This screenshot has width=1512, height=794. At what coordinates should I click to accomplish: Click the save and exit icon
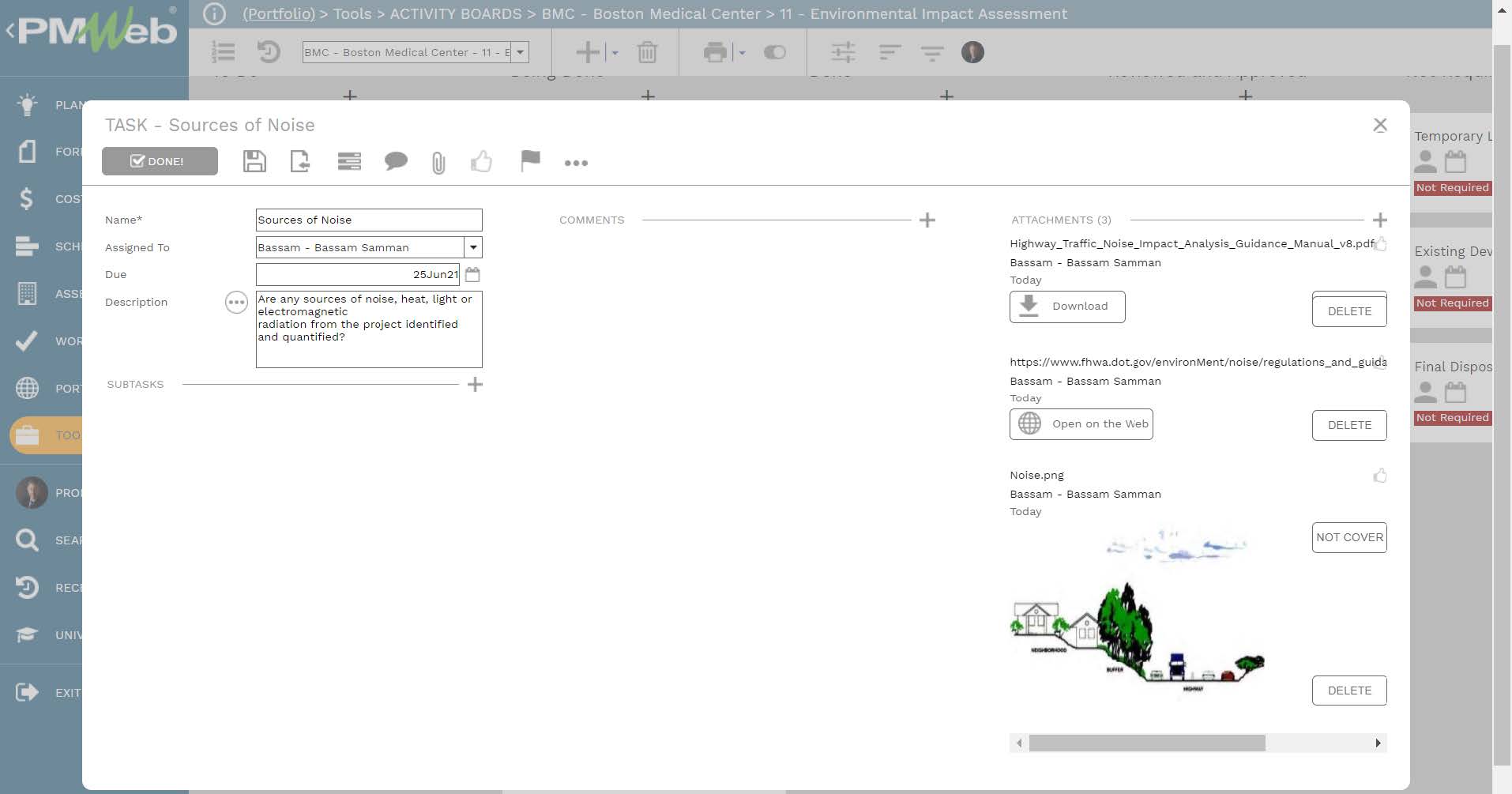click(x=300, y=162)
